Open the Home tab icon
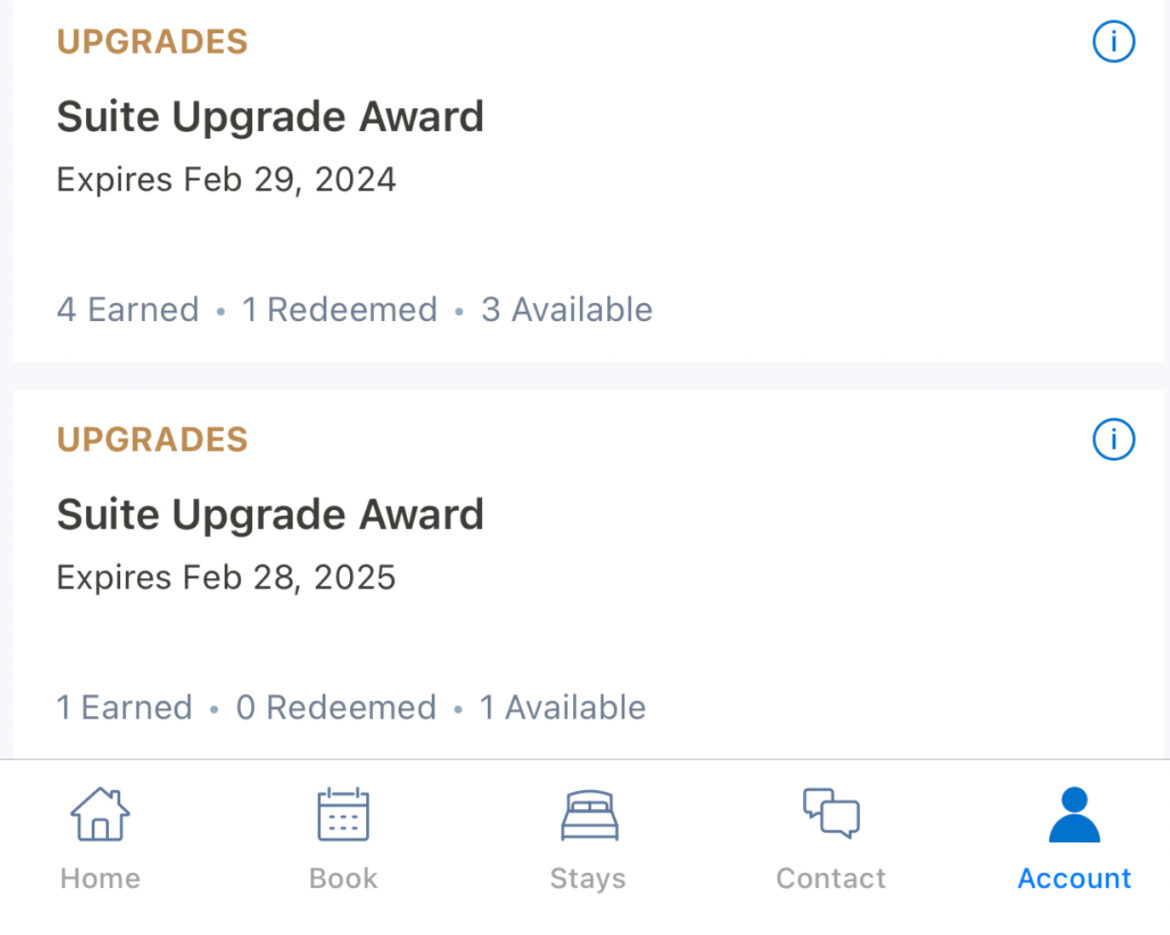 click(x=99, y=815)
